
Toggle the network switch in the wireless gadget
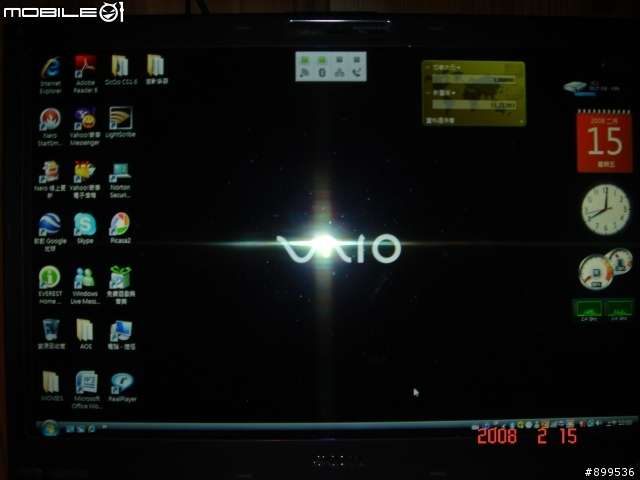point(340,67)
